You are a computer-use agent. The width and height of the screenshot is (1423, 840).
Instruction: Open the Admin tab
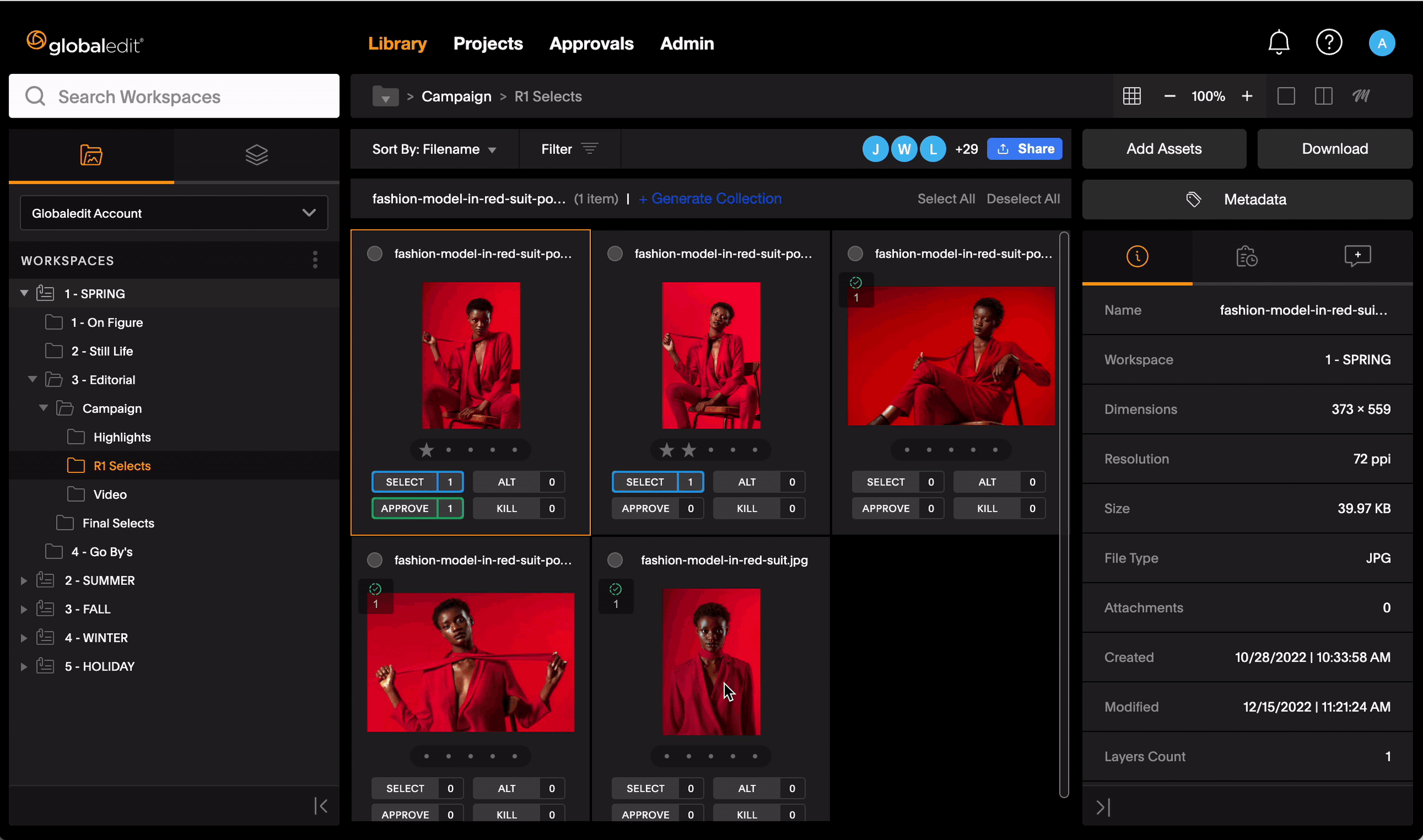pos(686,43)
